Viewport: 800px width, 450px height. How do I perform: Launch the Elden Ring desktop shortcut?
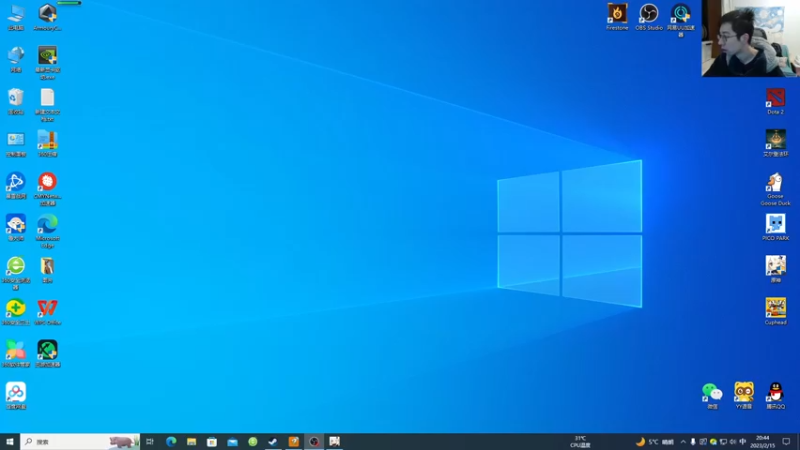point(776,143)
